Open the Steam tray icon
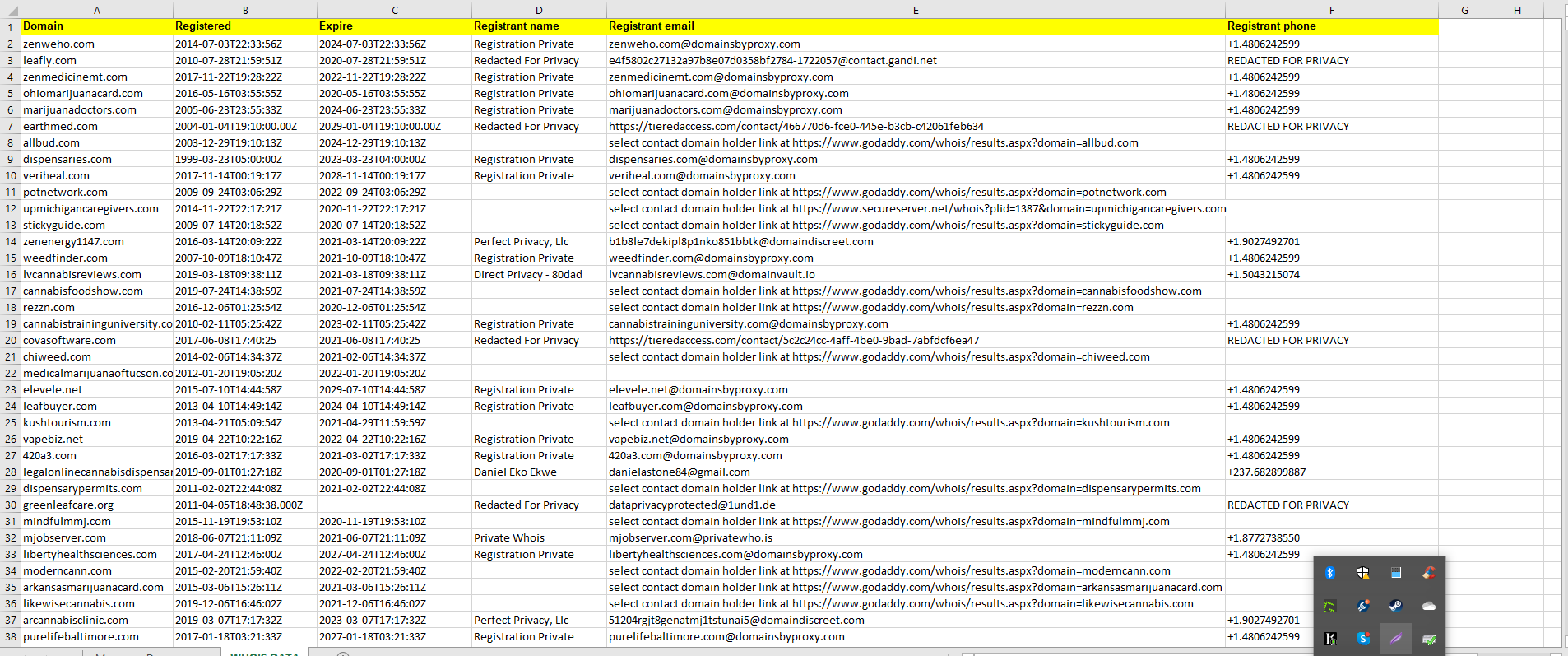The image size is (1568, 656). pyautogui.click(x=1396, y=606)
